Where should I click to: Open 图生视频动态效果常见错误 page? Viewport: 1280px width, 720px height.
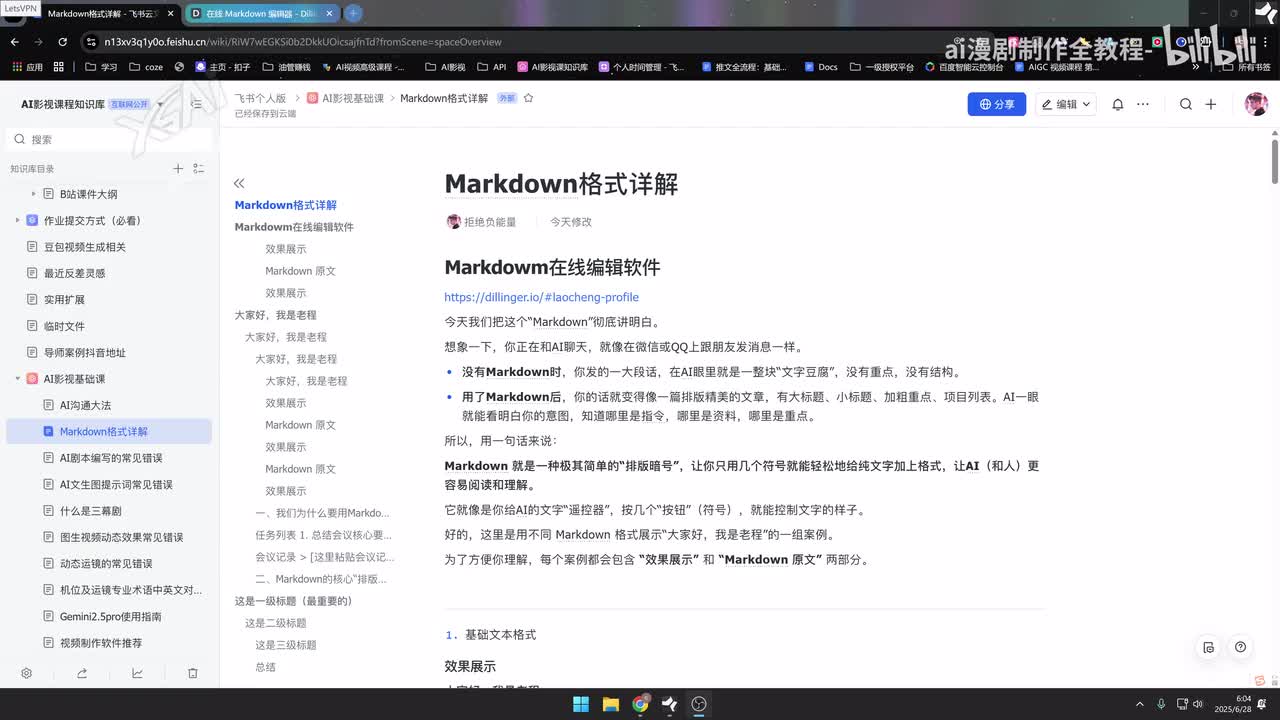pyautogui.click(x=121, y=537)
